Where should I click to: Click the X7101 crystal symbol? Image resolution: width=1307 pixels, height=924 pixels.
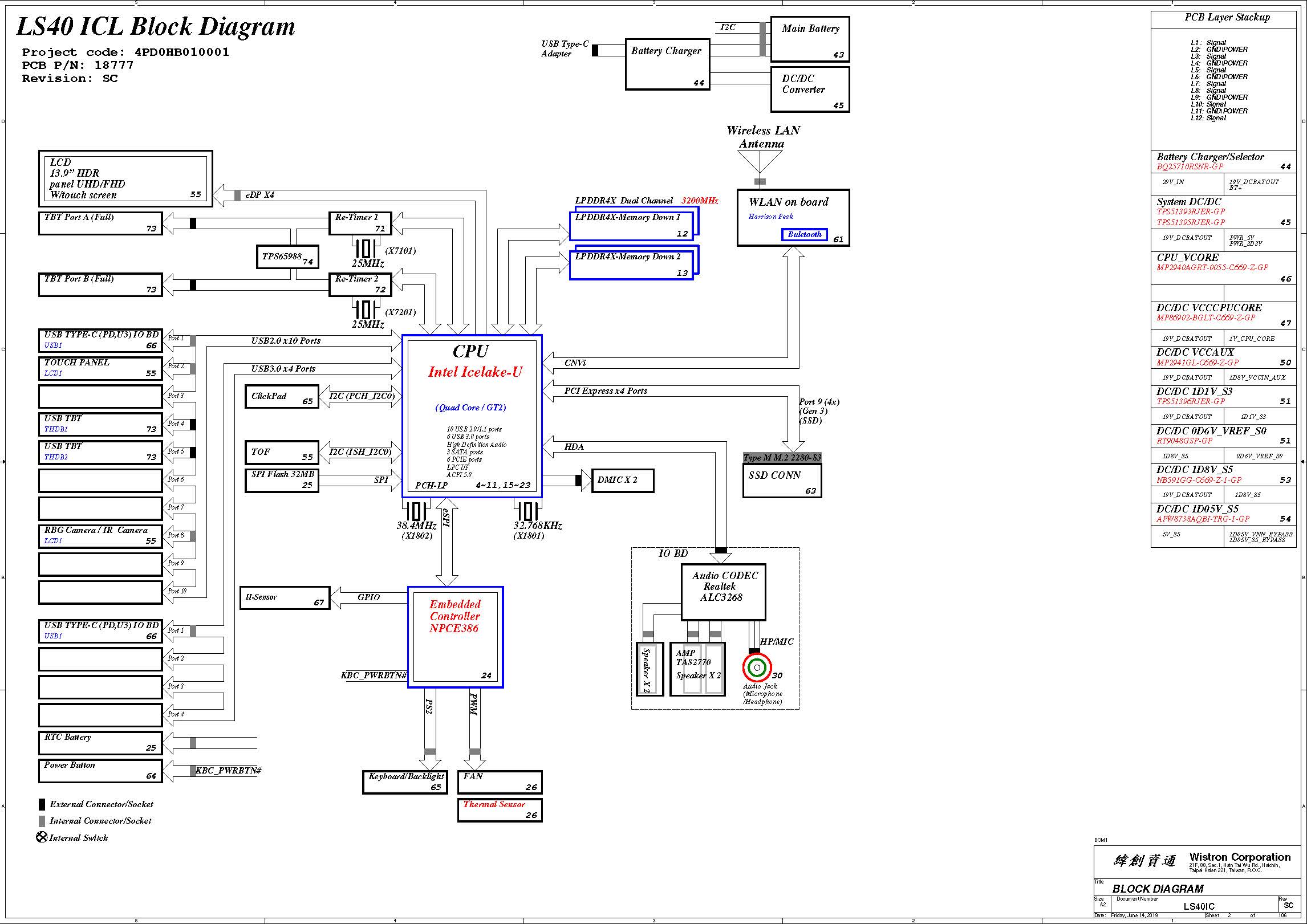click(366, 249)
